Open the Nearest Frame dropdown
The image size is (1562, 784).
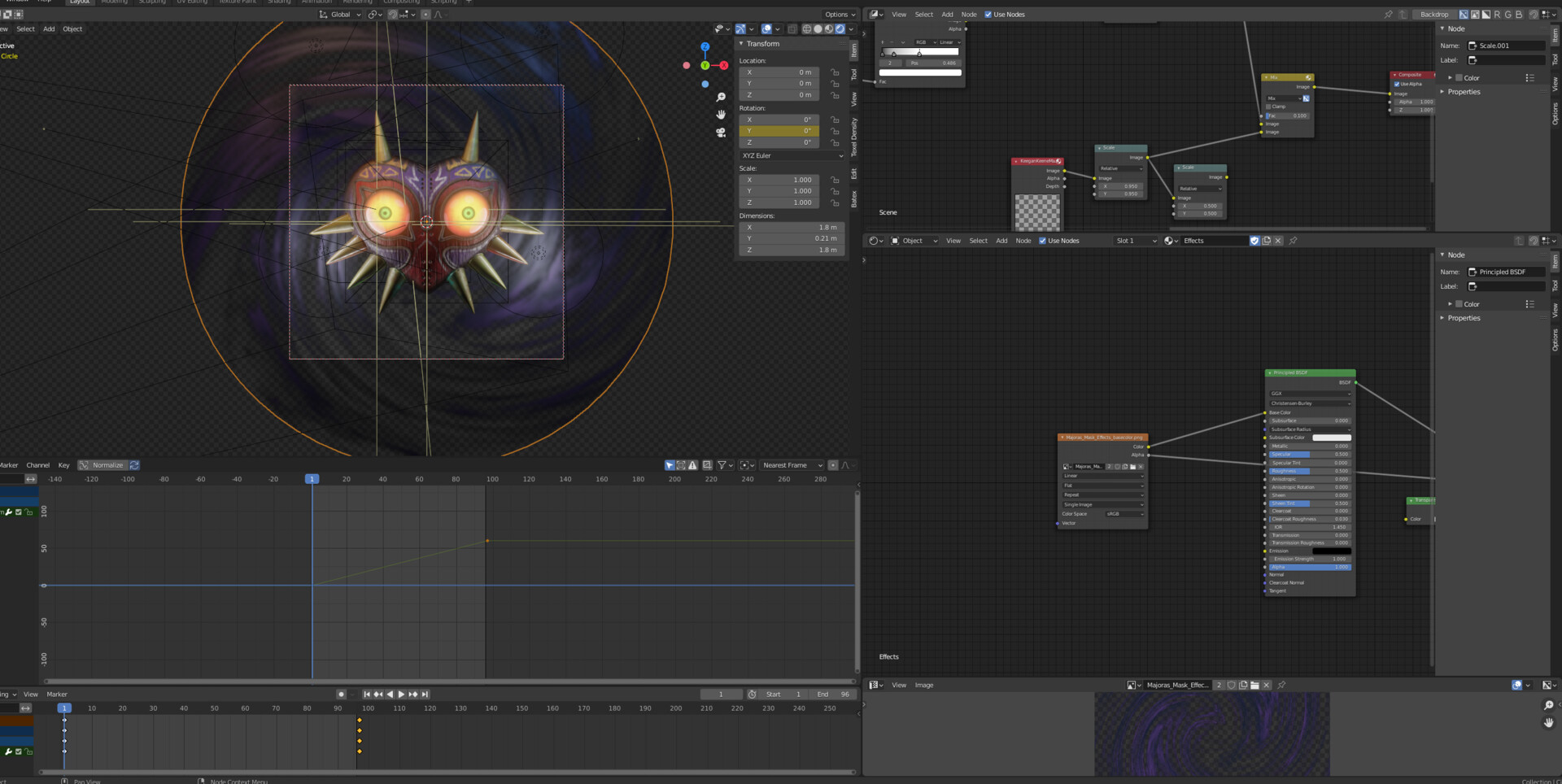point(791,465)
